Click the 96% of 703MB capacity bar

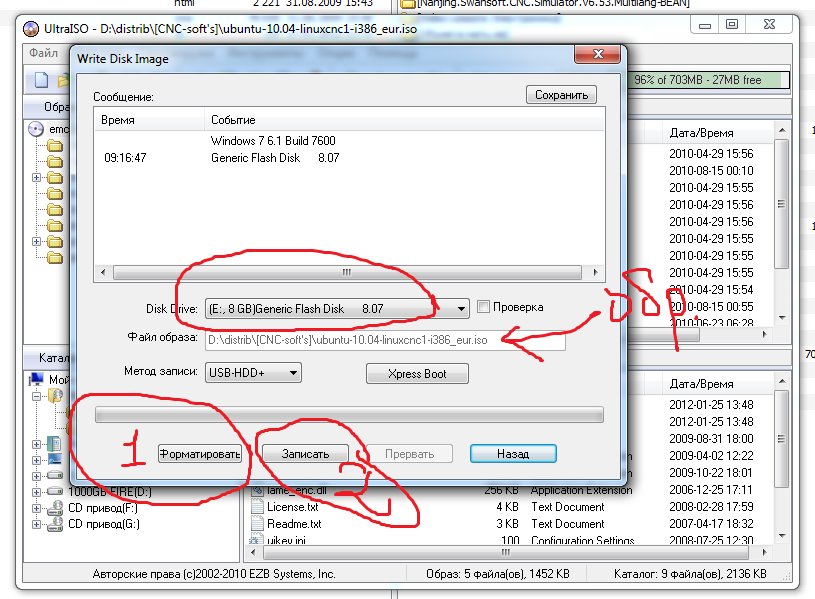(x=709, y=80)
